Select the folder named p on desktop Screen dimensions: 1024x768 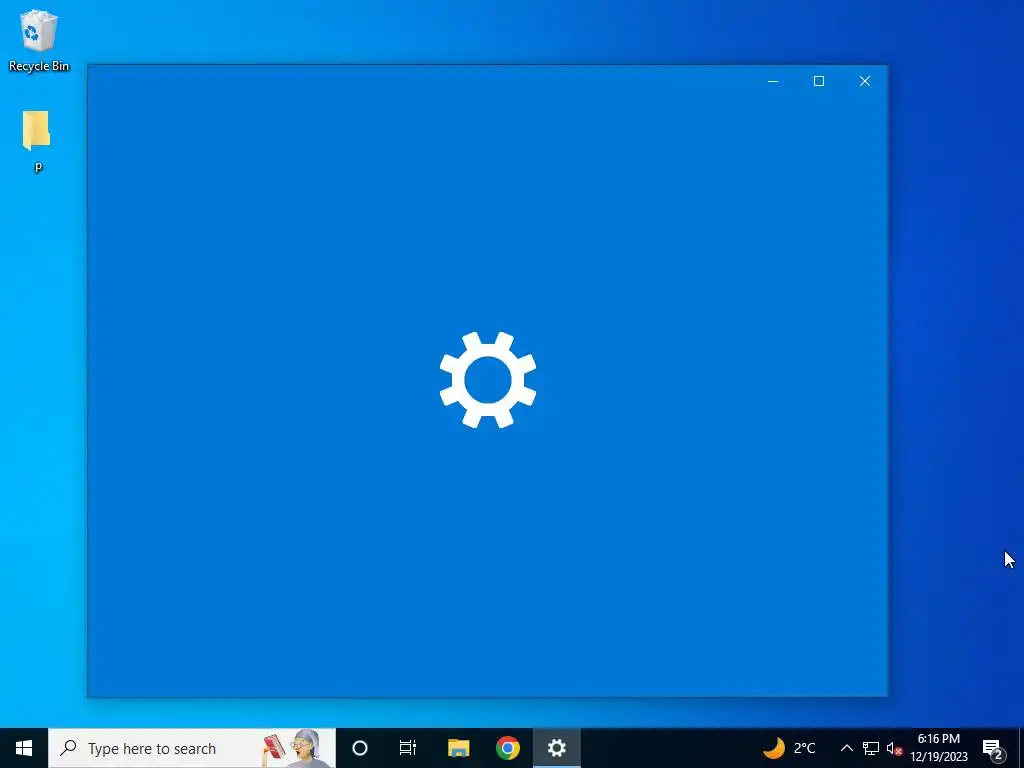[x=37, y=141]
